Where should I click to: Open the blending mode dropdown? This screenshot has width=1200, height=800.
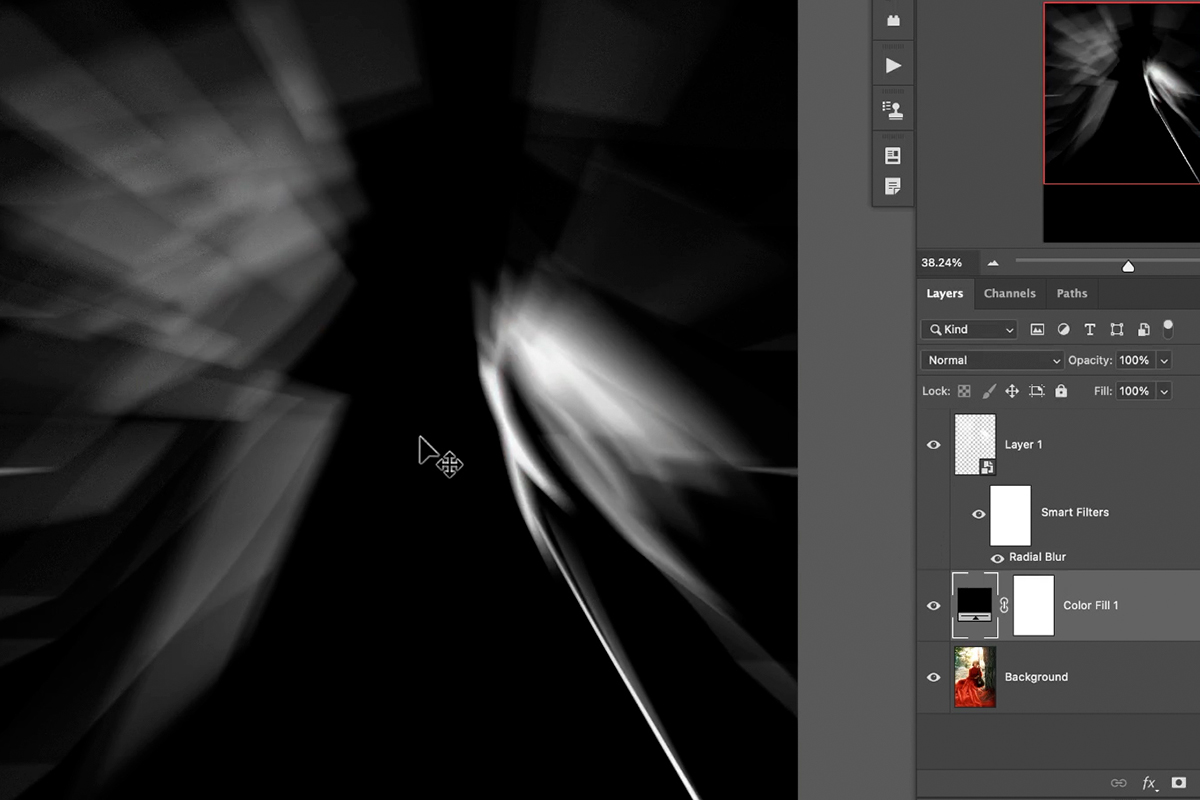coord(990,360)
